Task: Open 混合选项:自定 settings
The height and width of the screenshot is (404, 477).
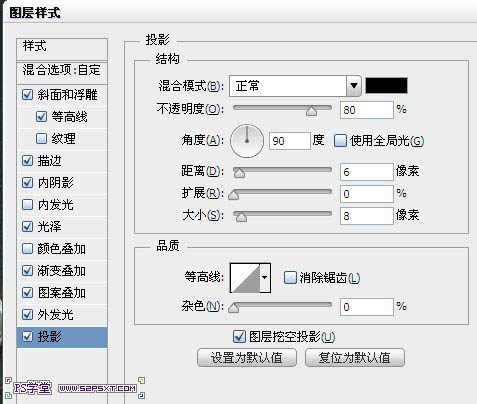Action: [x=62, y=70]
